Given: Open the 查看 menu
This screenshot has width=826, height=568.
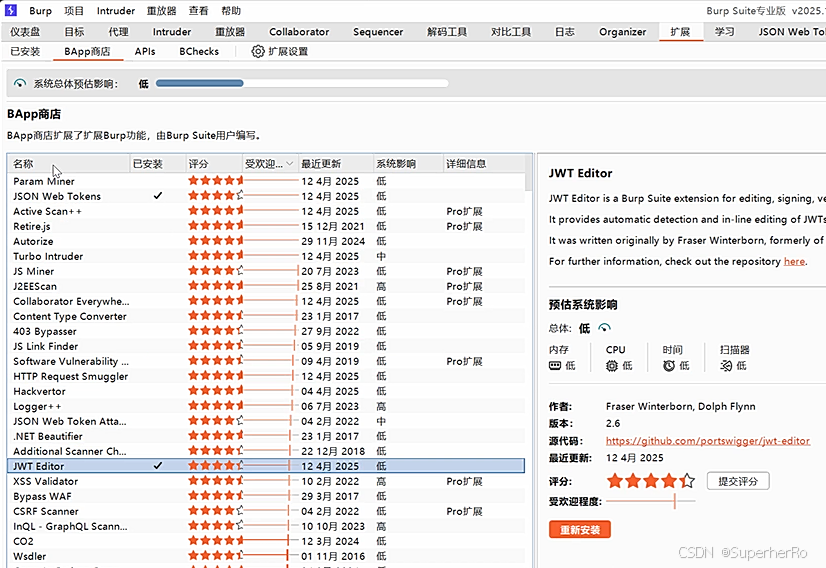Looking at the screenshot, I should coord(198,11).
